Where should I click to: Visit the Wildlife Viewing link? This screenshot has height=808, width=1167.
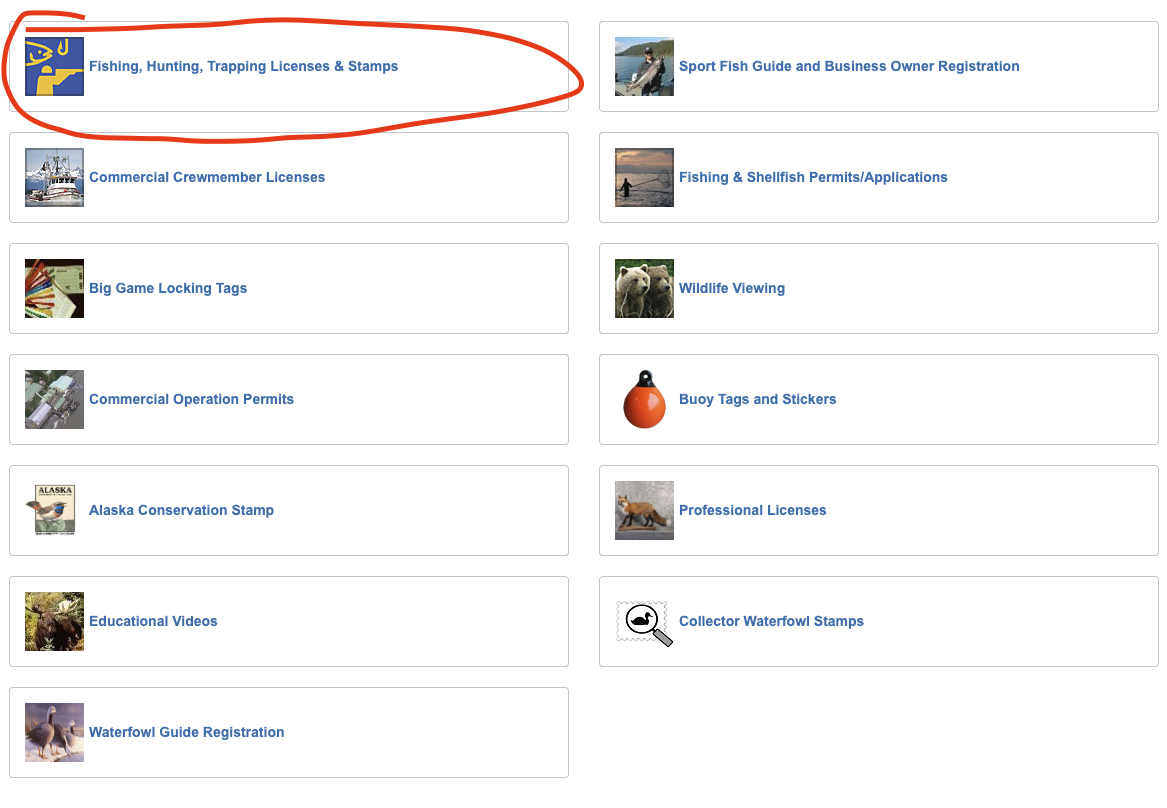click(732, 289)
